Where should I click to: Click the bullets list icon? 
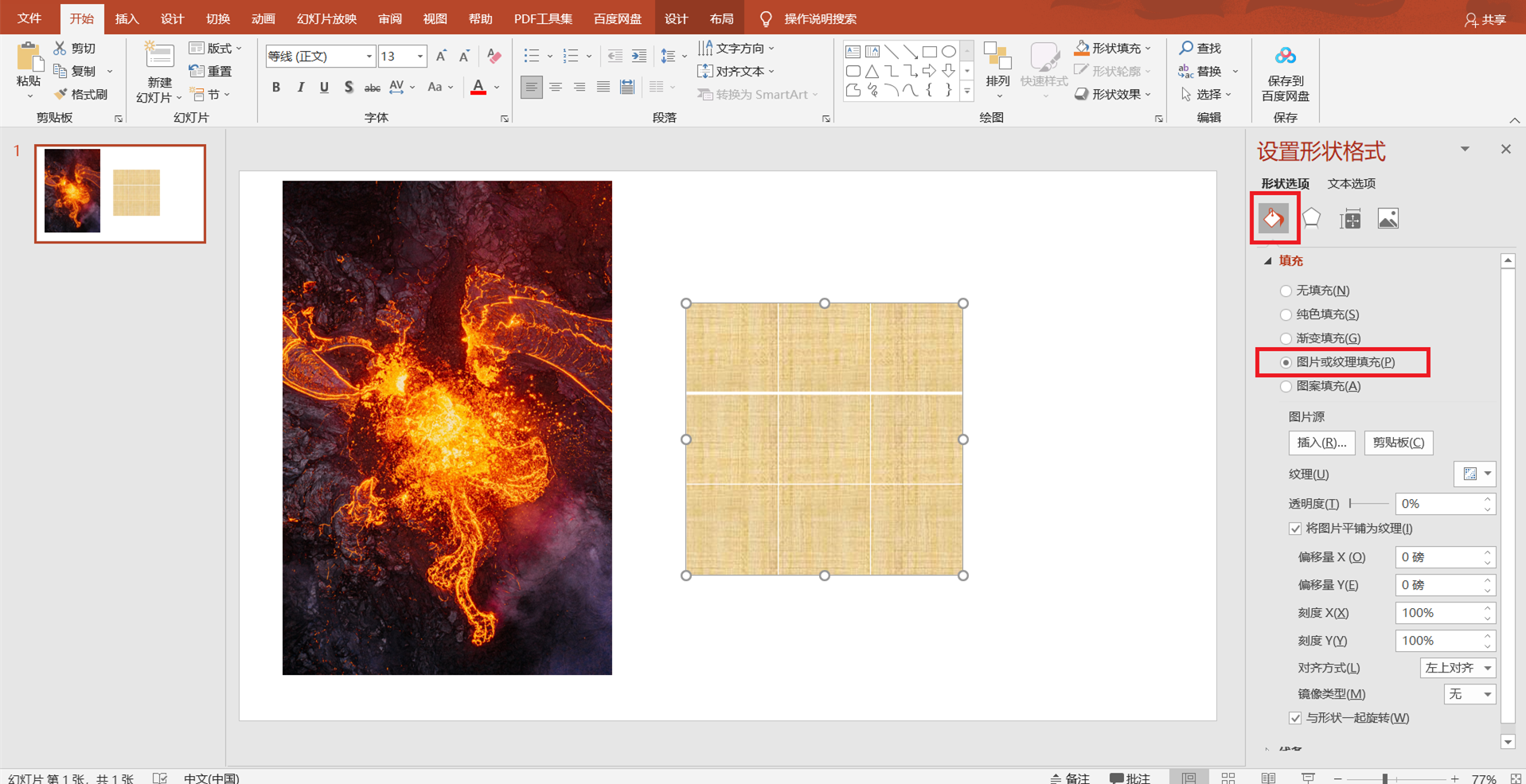(x=532, y=56)
